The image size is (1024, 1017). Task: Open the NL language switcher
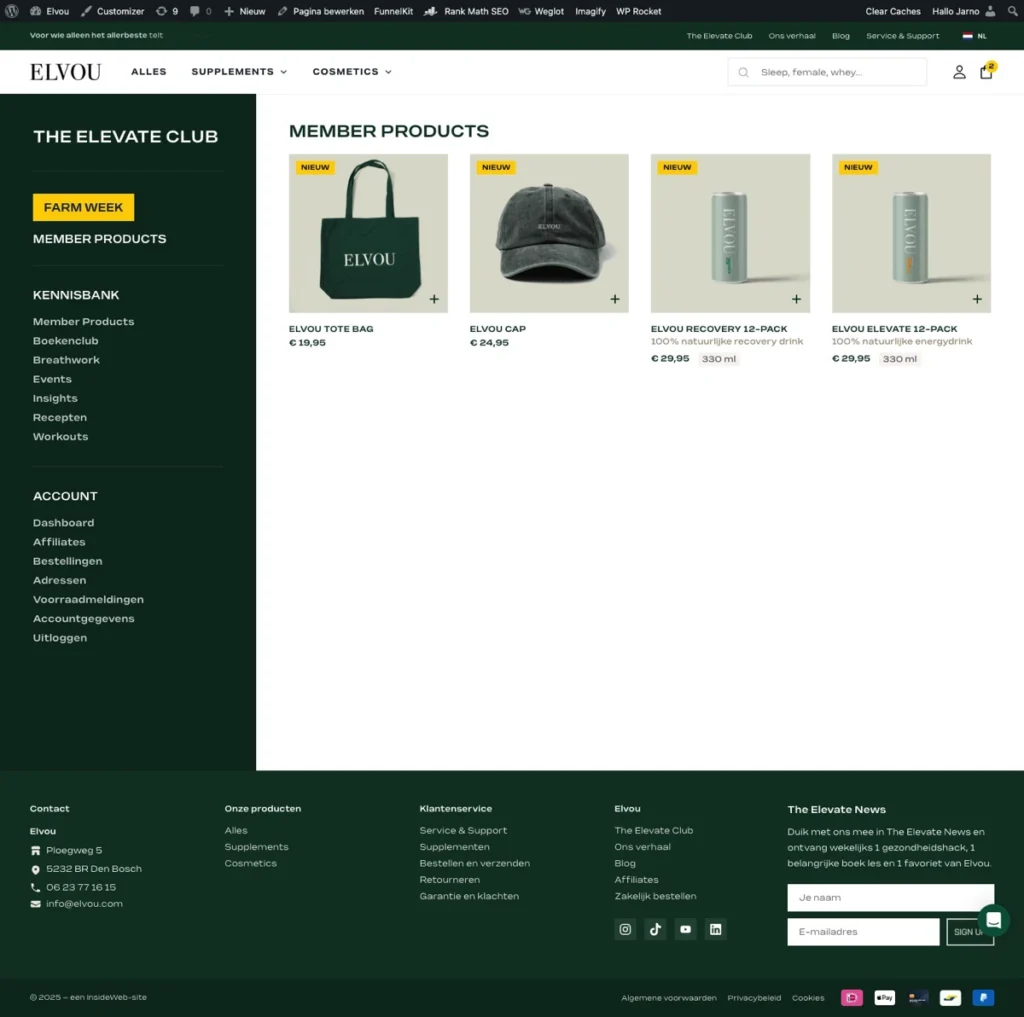[974, 36]
